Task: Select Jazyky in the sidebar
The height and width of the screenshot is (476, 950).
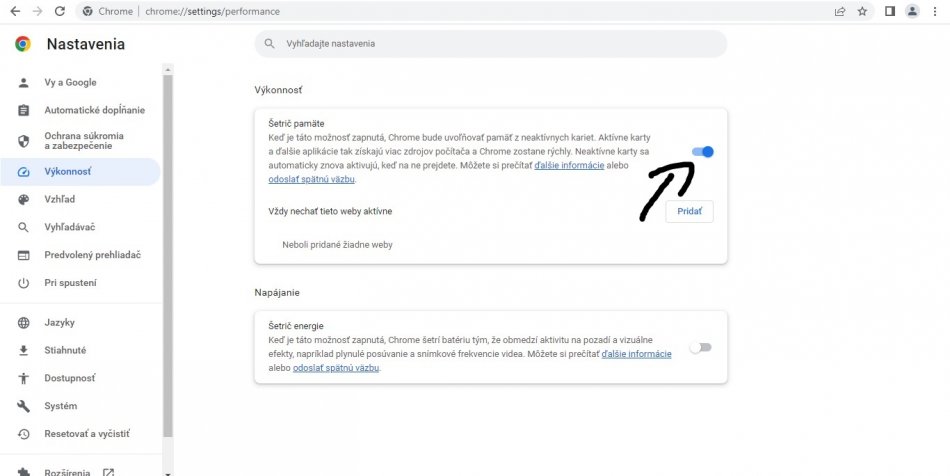Action: 59,322
